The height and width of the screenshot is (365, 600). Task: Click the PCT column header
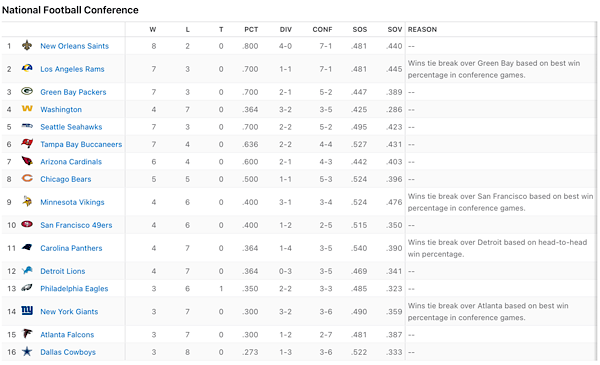(251, 29)
